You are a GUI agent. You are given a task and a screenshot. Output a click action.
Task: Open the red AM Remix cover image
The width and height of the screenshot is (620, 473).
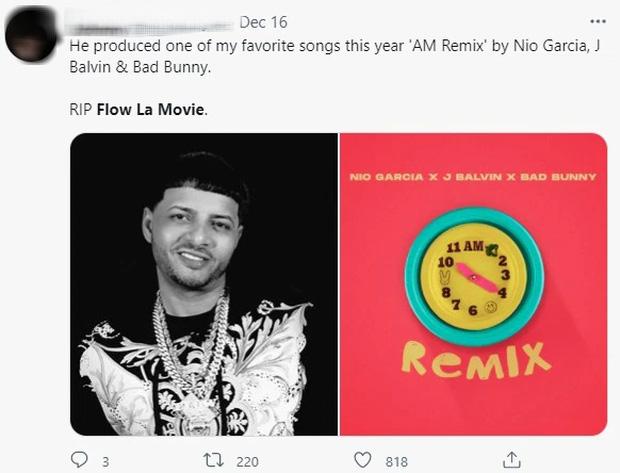click(x=473, y=284)
